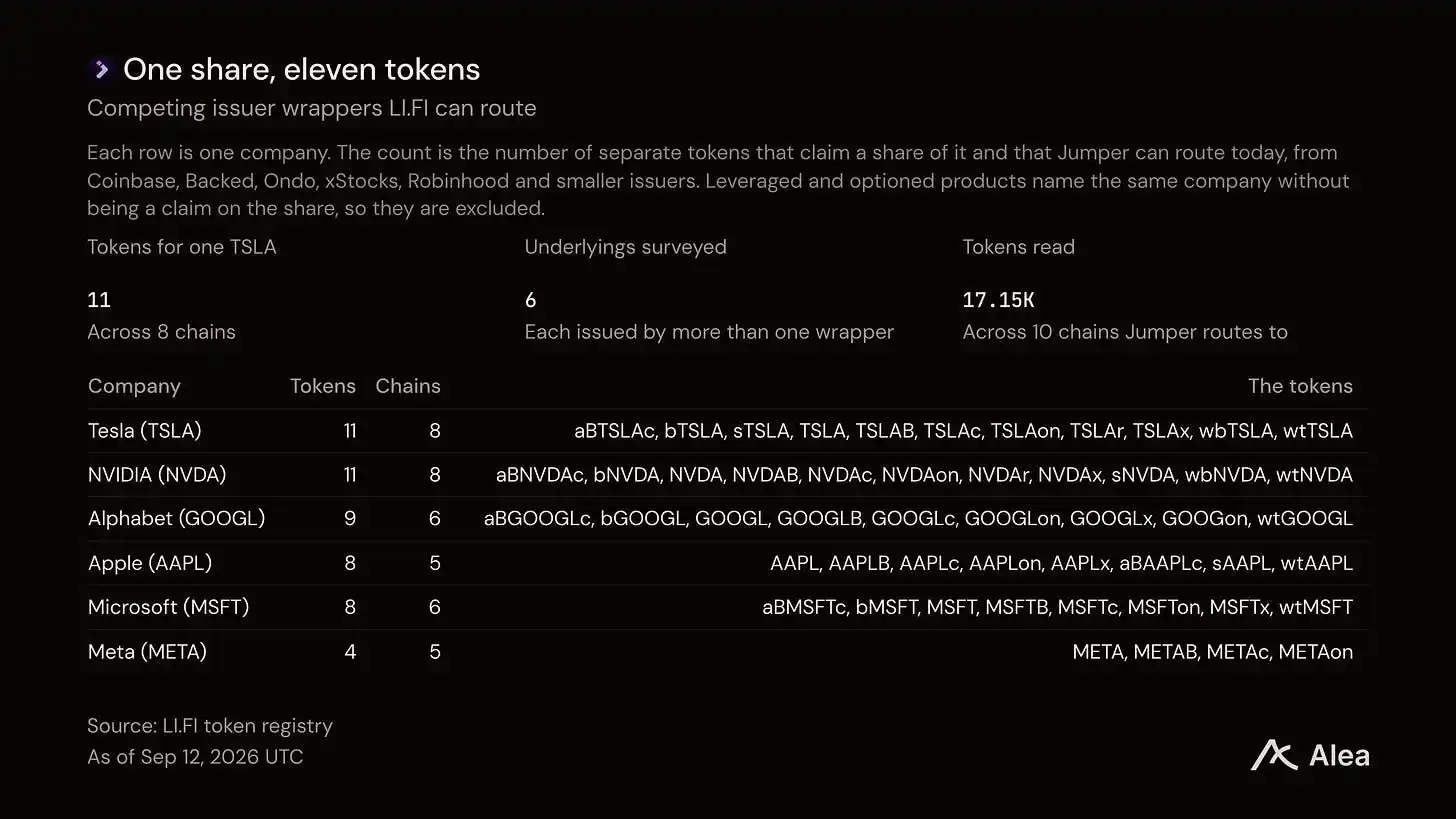This screenshot has height=819, width=1456.
Task: Click the Company column header
Action: click(x=134, y=387)
